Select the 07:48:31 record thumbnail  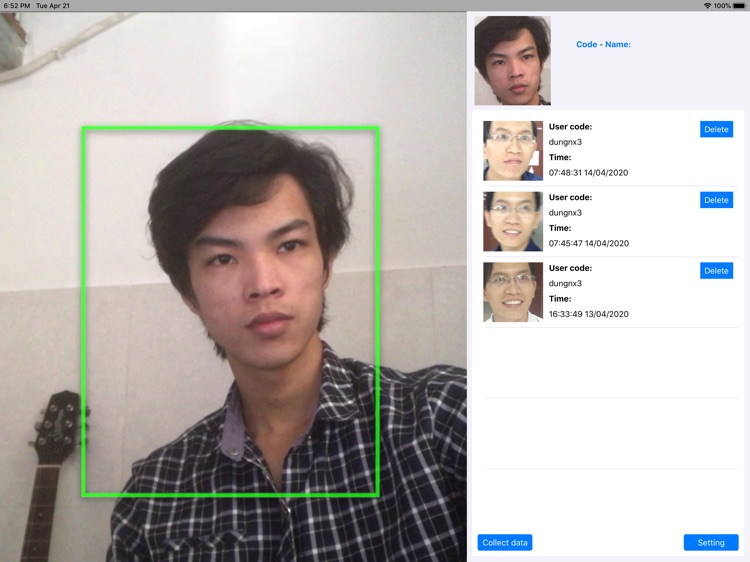[x=513, y=151]
